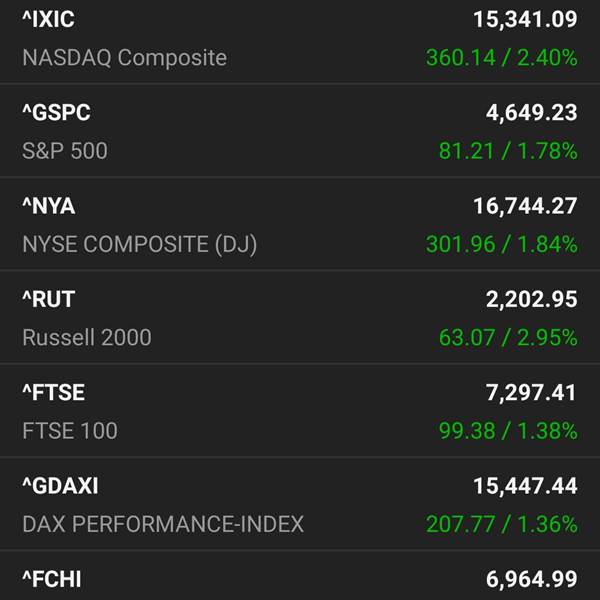
Task: Select the FTSE 100 name label
Action: pos(70,431)
